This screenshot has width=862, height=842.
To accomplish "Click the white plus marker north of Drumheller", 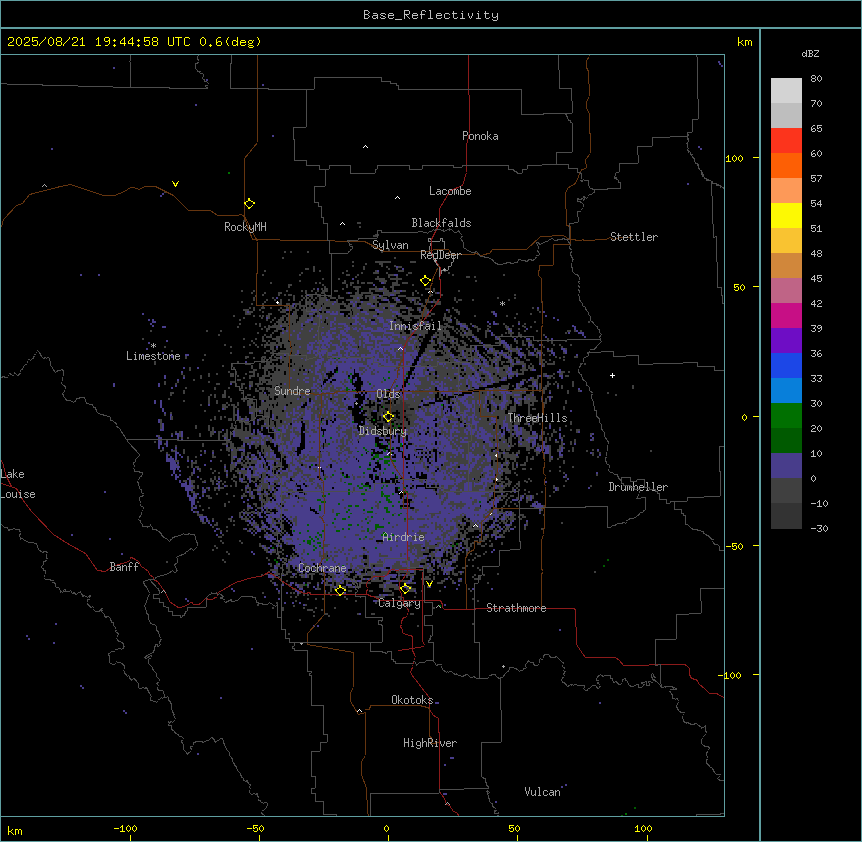I will (612, 375).
